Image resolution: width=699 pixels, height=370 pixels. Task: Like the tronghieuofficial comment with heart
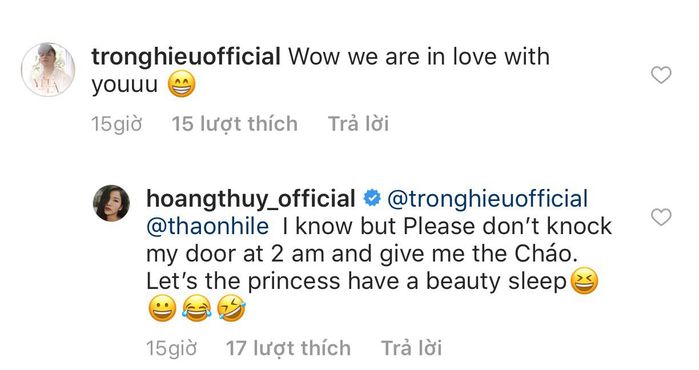pyautogui.click(x=661, y=75)
